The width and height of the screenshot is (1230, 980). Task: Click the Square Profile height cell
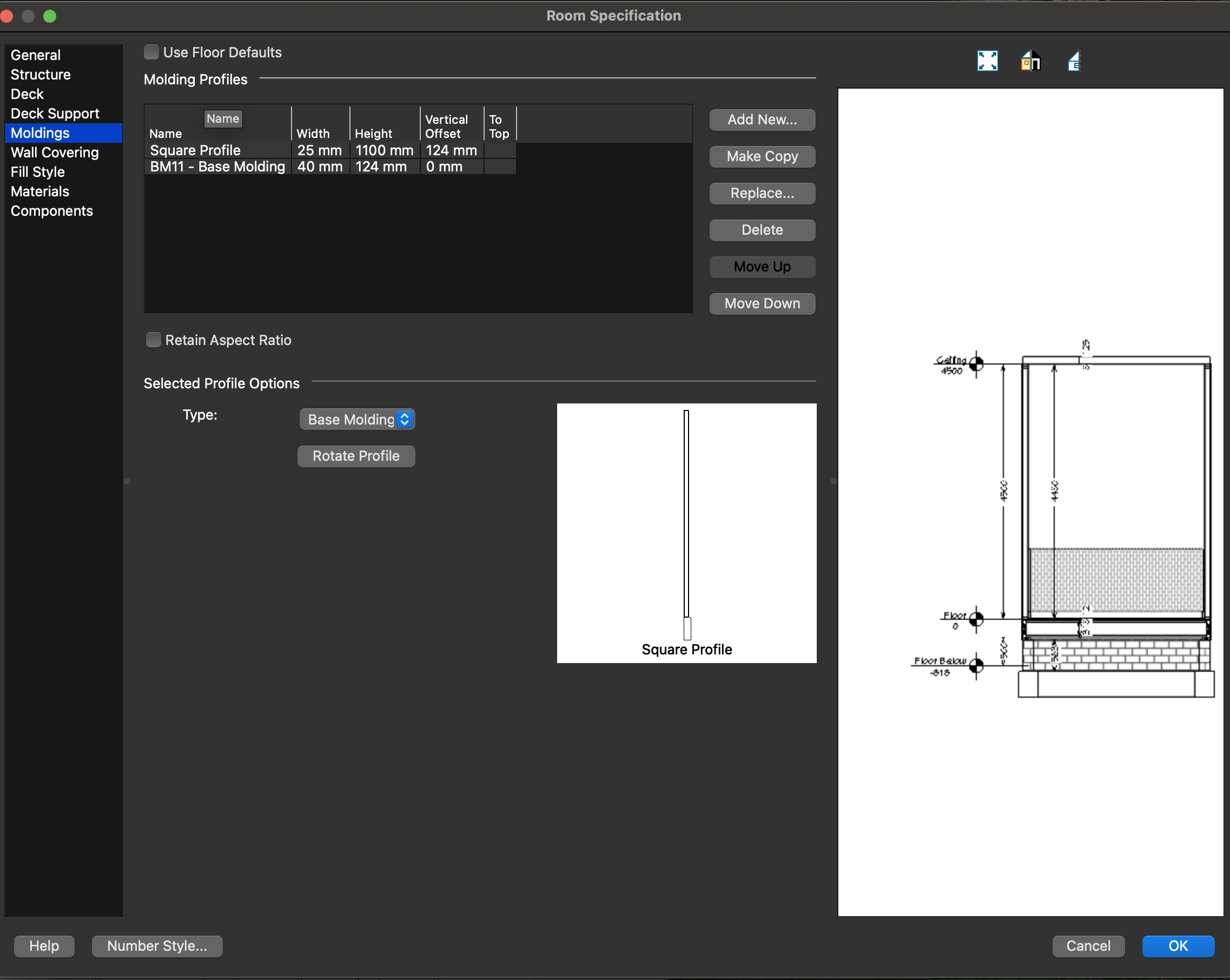coord(384,150)
